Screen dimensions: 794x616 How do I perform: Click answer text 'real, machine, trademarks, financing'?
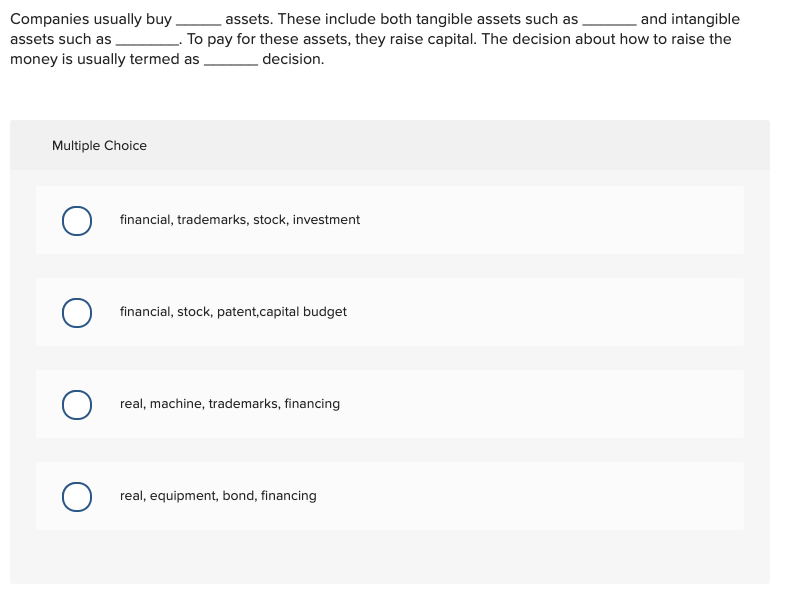pyautogui.click(x=229, y=404)
